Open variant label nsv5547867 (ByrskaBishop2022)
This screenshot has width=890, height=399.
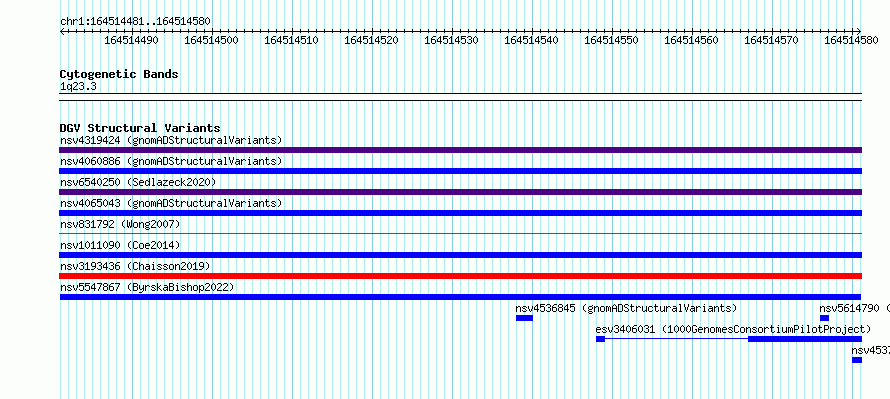[147, 287]
